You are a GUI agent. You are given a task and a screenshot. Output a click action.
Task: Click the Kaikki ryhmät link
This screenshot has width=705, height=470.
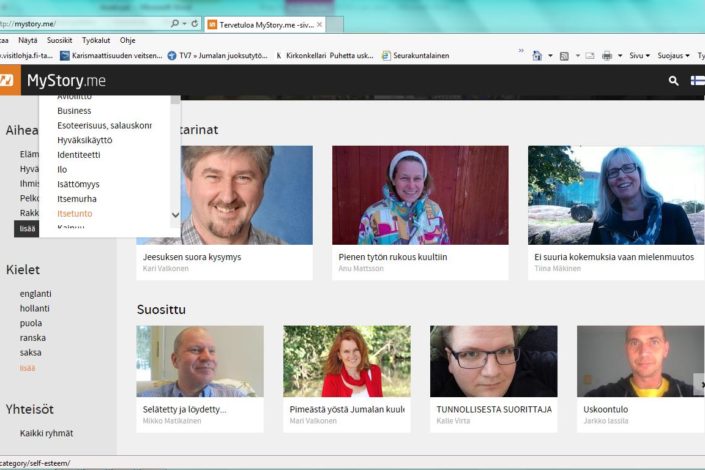[x=46, y=433]
